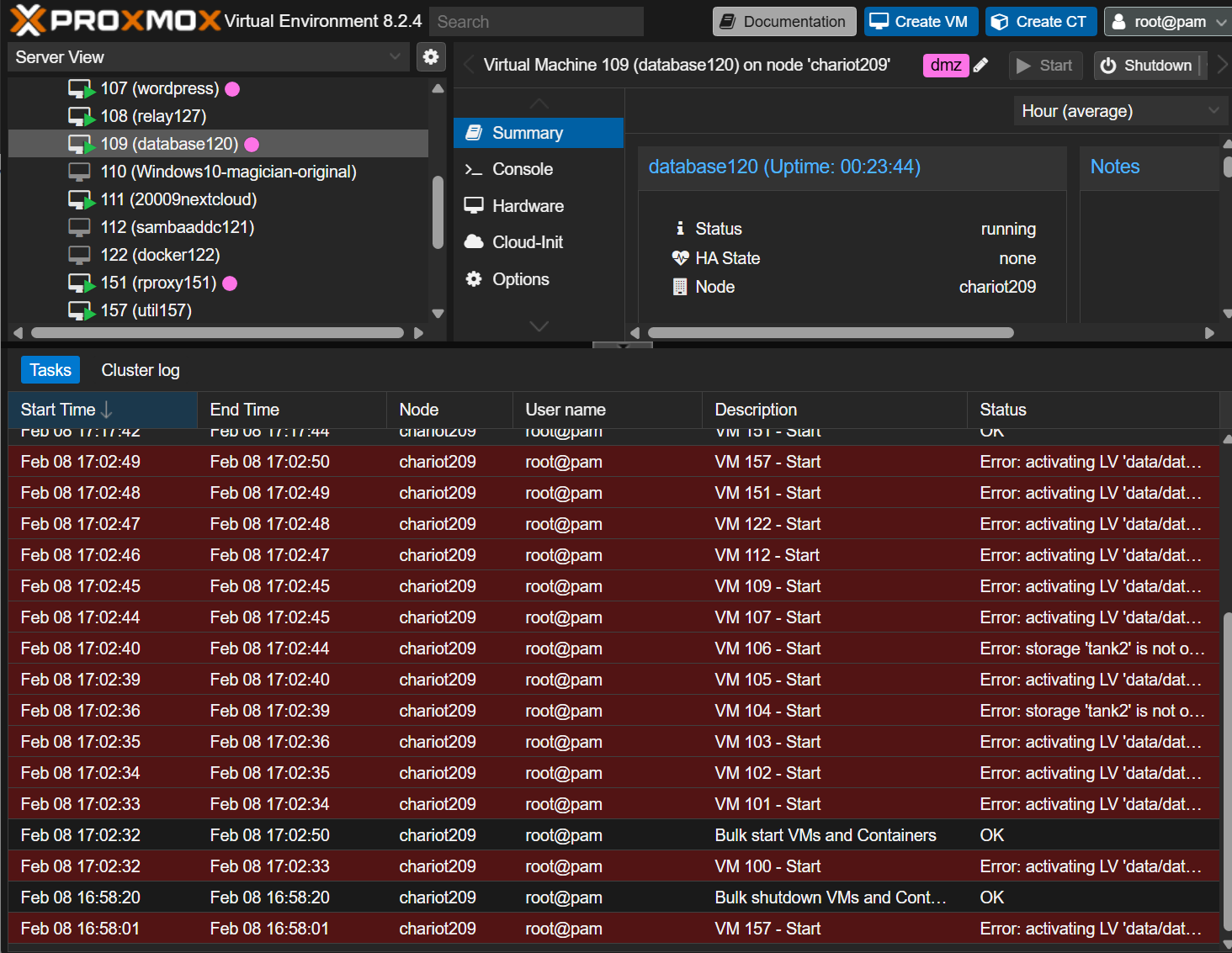Open the VM Options section

pyautogui.click(x=520, y=279)
